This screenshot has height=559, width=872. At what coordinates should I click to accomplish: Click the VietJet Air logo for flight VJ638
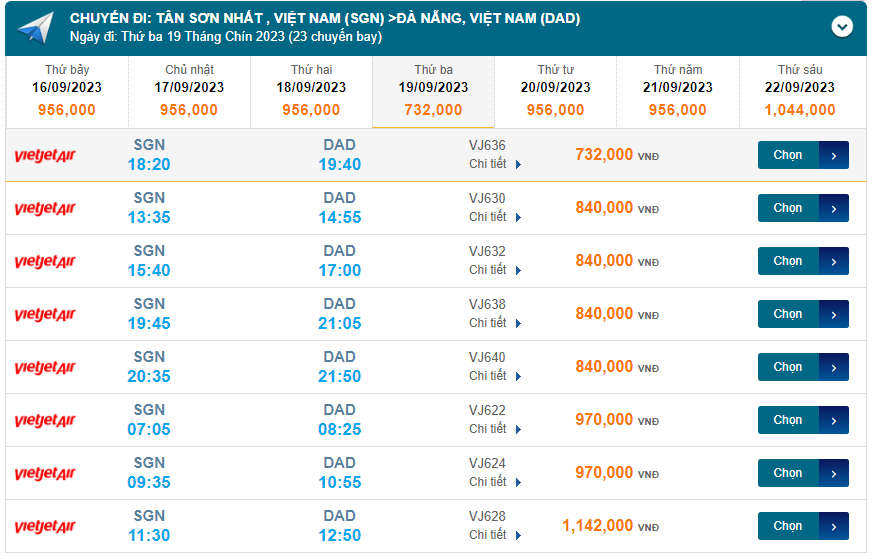(x=45, y=315)
